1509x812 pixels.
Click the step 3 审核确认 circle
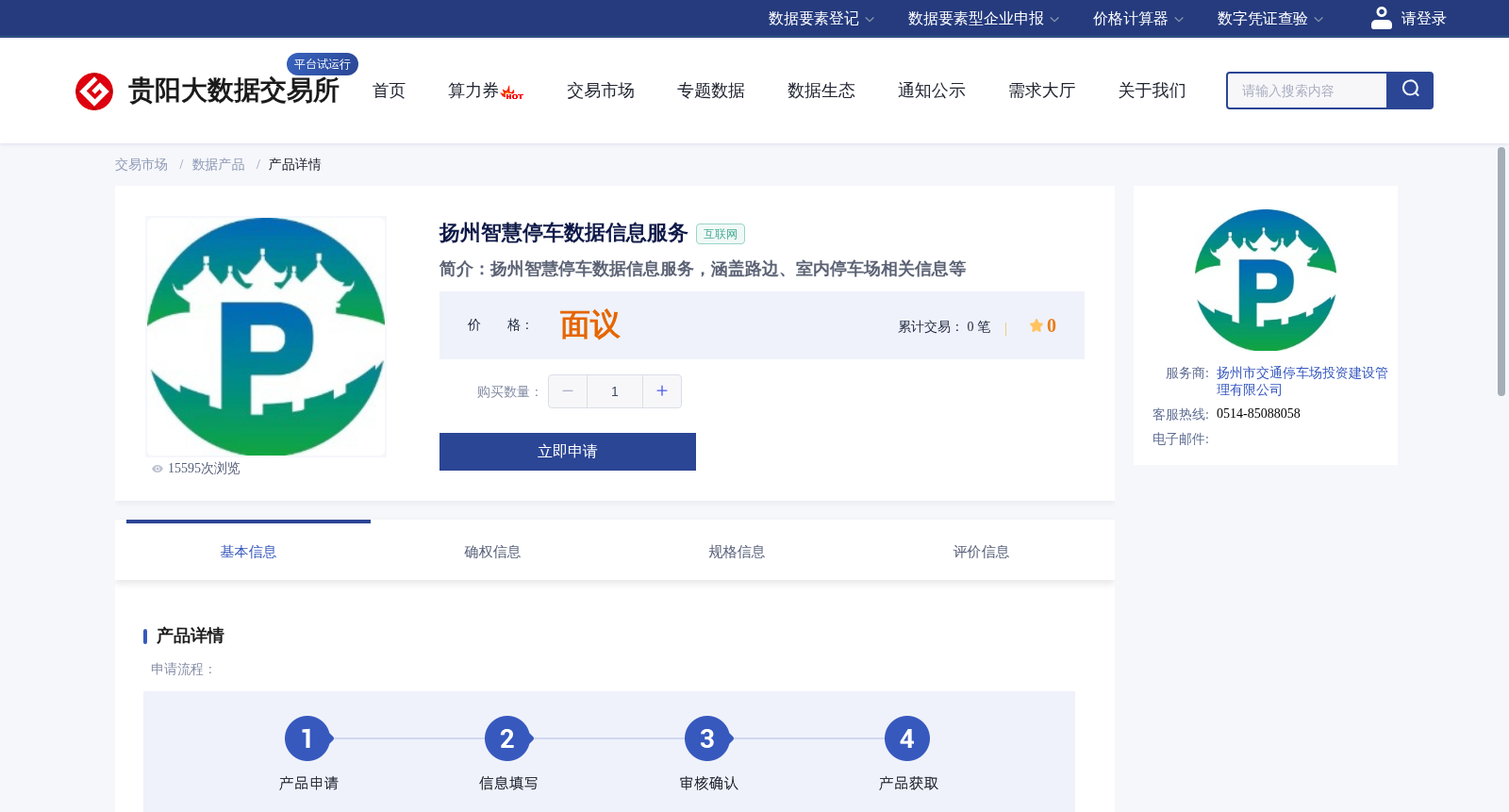[707, 738]
